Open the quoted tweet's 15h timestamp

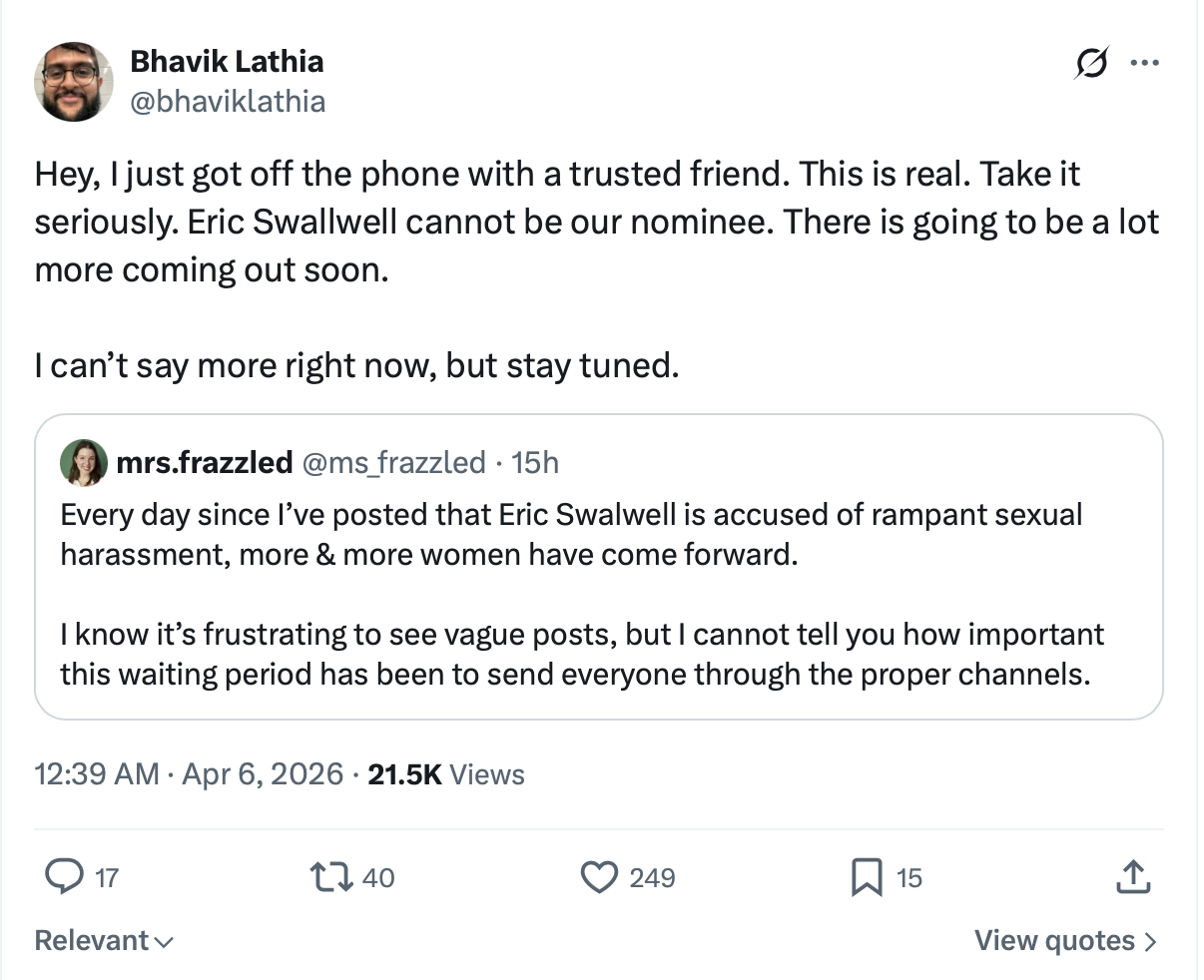coord(535,463)
